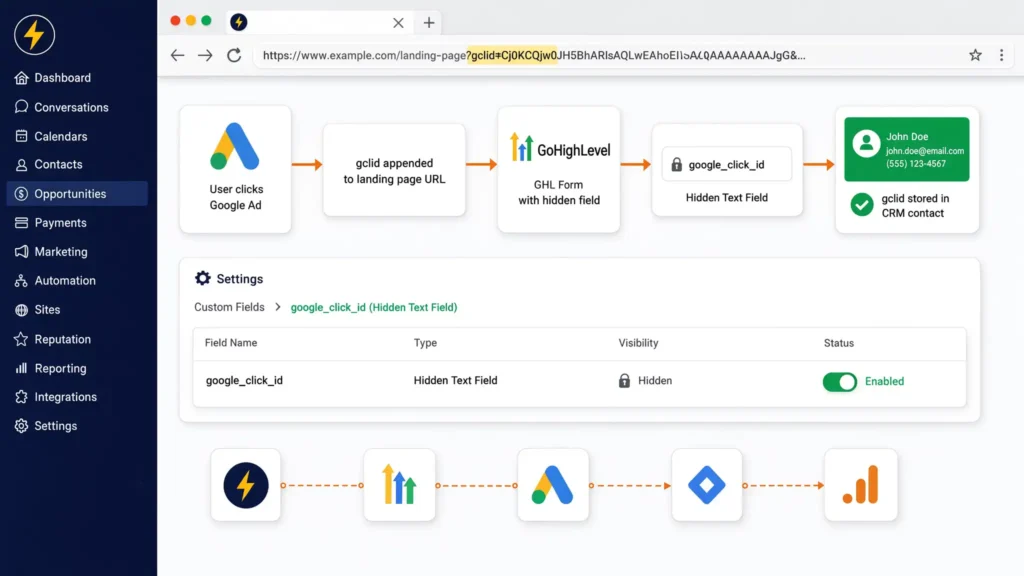Click the breadcrumb chevron after Custom Fields
The width and height of the screenshot is (1024, 576).
[x=278, y=307]
